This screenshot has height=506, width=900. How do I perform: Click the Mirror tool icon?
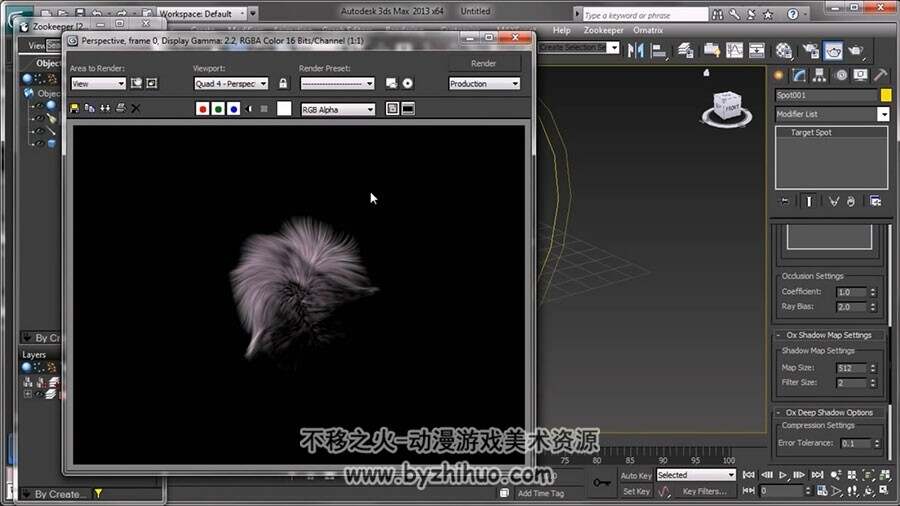635,51
